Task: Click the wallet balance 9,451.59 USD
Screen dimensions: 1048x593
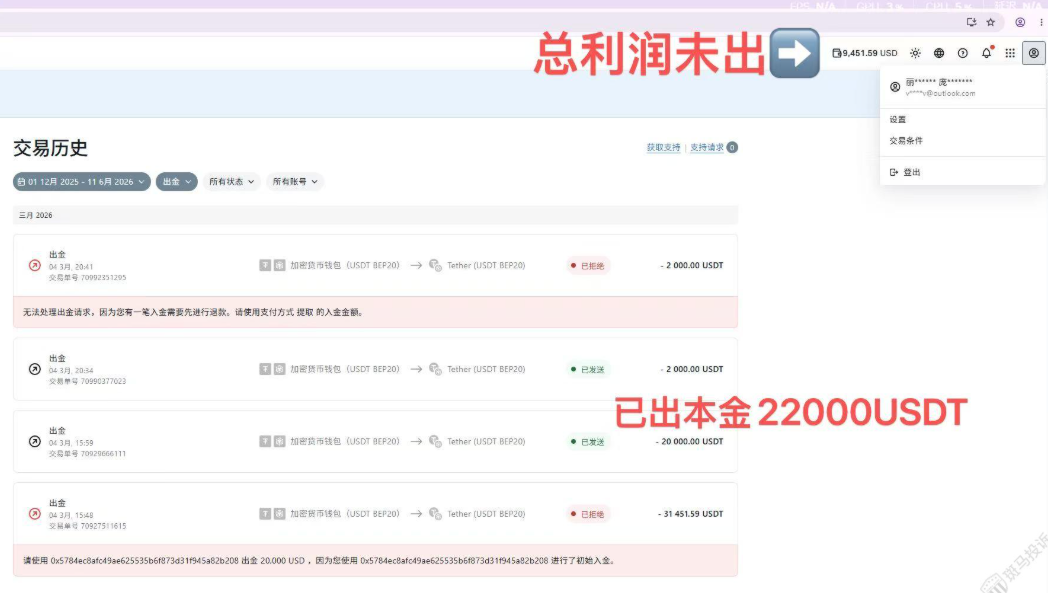Action: (864, 53)
